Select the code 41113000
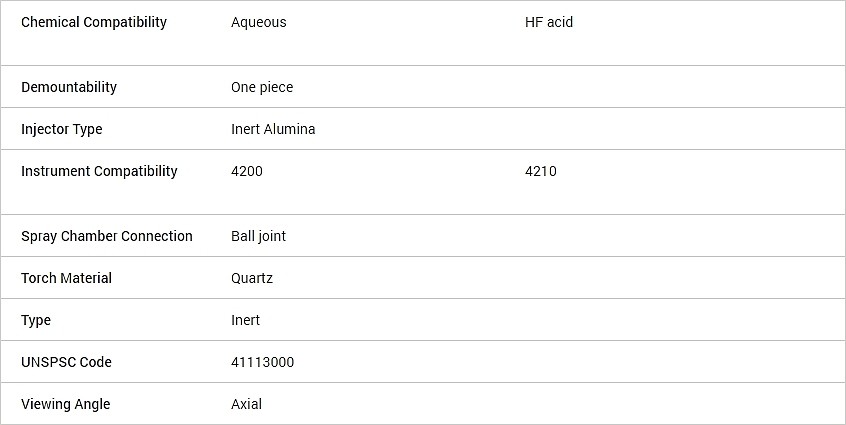This screenshot has width=846, height=425. pos(262,362)
